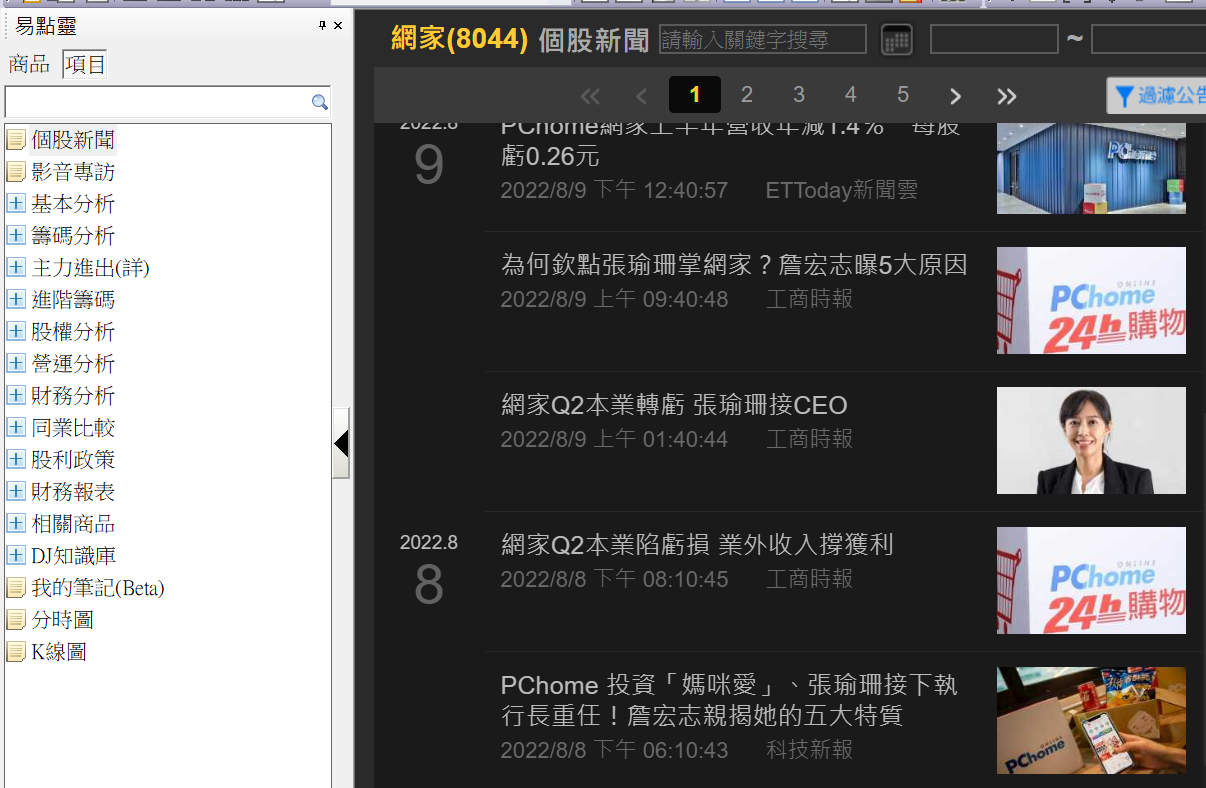Click the search magnifier in sidebar
Screen dimensions: 1206x788
click(319, 102)
